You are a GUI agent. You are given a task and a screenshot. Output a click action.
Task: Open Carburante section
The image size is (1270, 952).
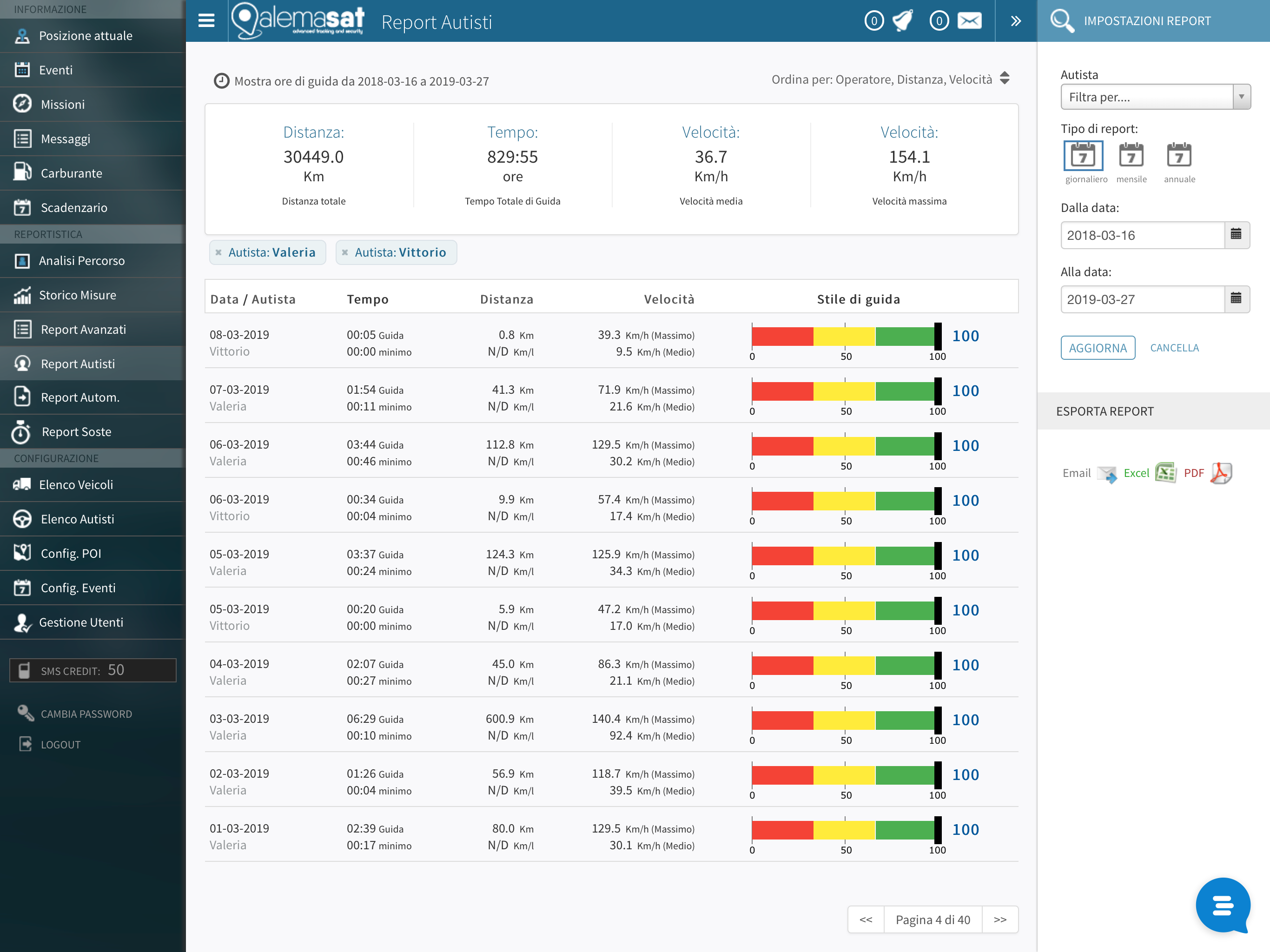click(93, 173)
